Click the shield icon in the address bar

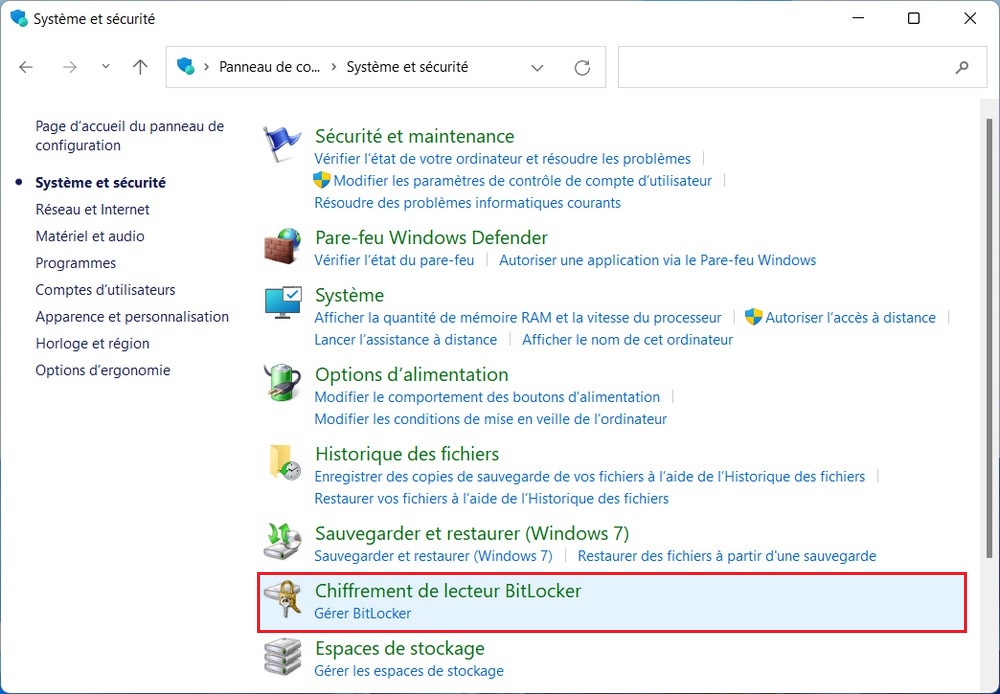click(186, 66)
